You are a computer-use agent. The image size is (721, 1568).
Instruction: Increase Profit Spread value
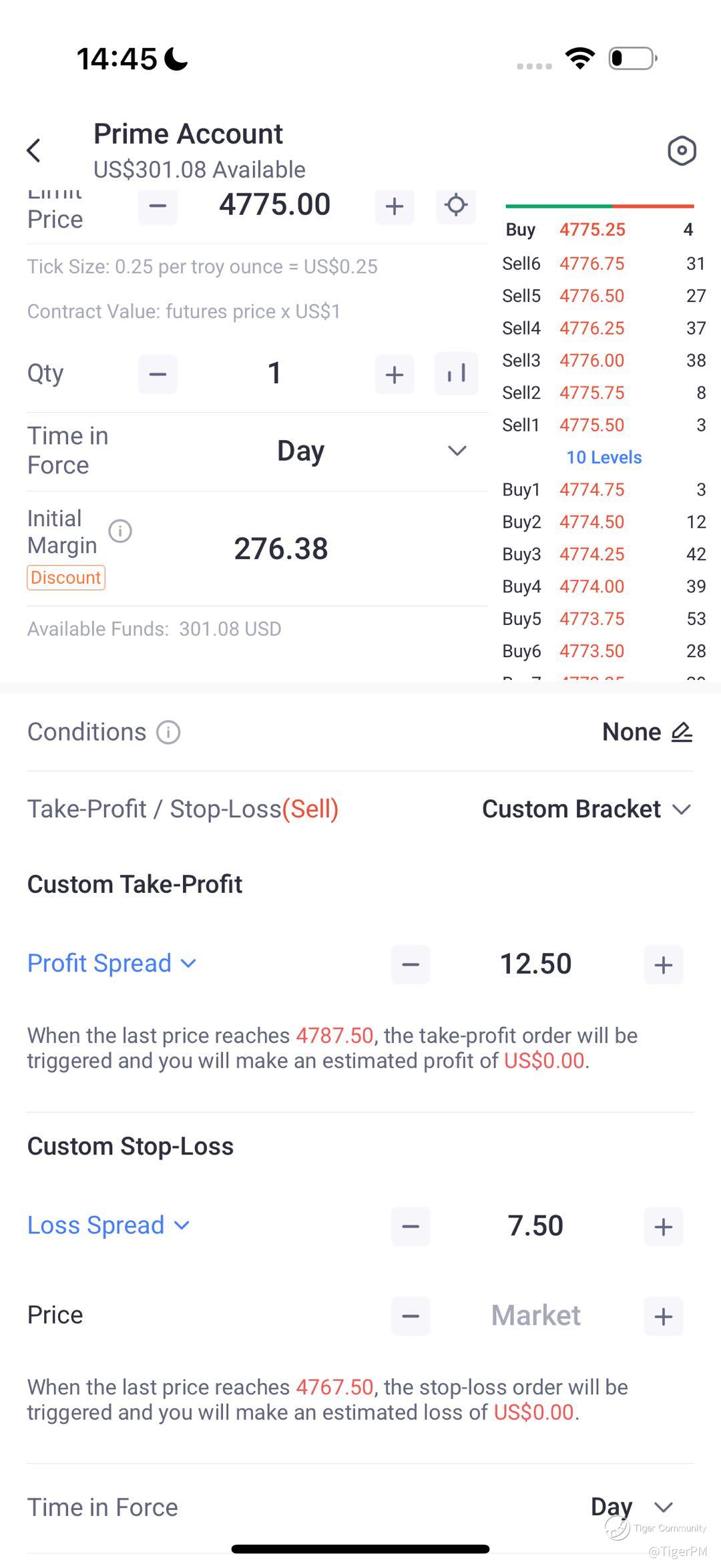point(663,964)
